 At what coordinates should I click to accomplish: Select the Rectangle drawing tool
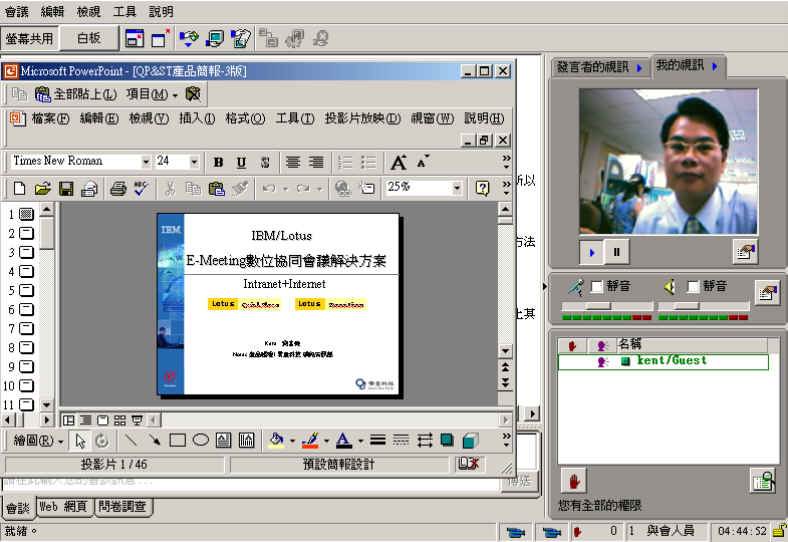tap(177, 441)
